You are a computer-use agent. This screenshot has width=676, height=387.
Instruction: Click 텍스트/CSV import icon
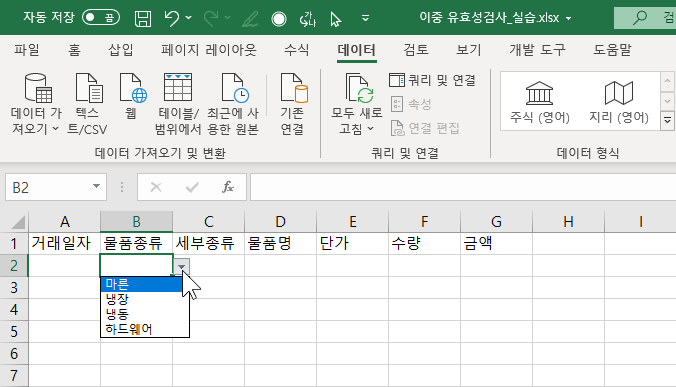pos(88,88)
